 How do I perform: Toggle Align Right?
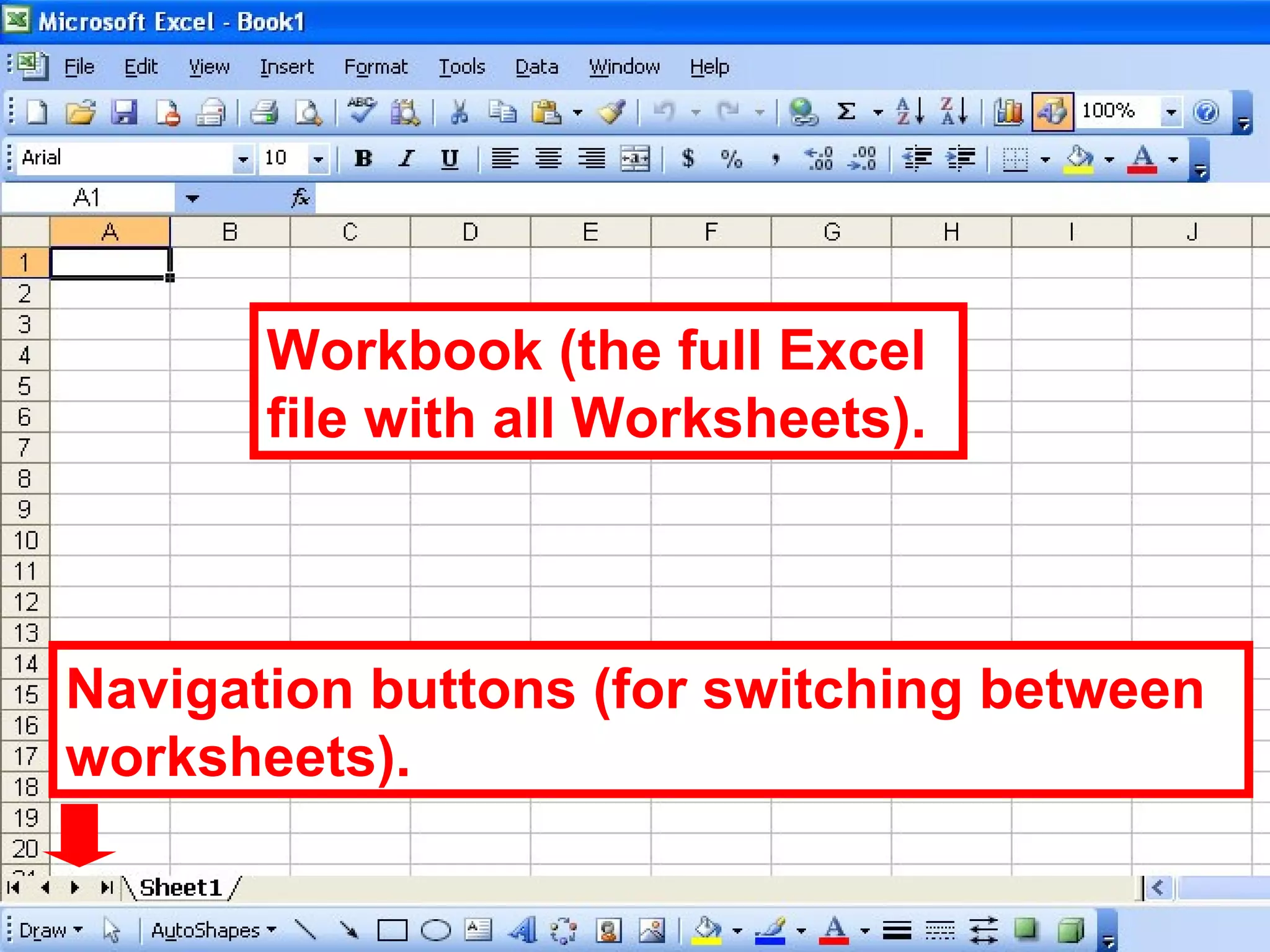point(592,159)
